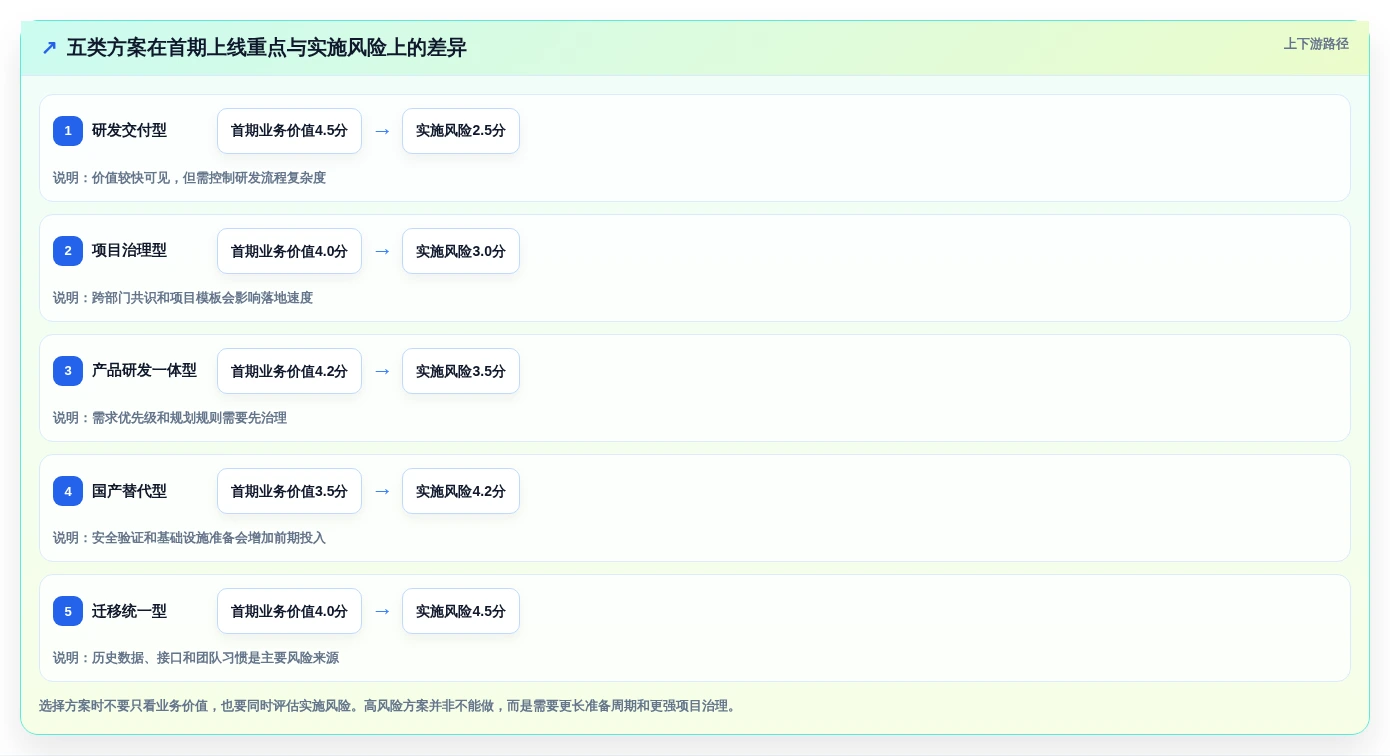Image resolution: width=1390 pixels, height=756 pixels.
Task: Click the note 跨部门共识和项目模板会影响落地速度
Action: click(202, 298)
